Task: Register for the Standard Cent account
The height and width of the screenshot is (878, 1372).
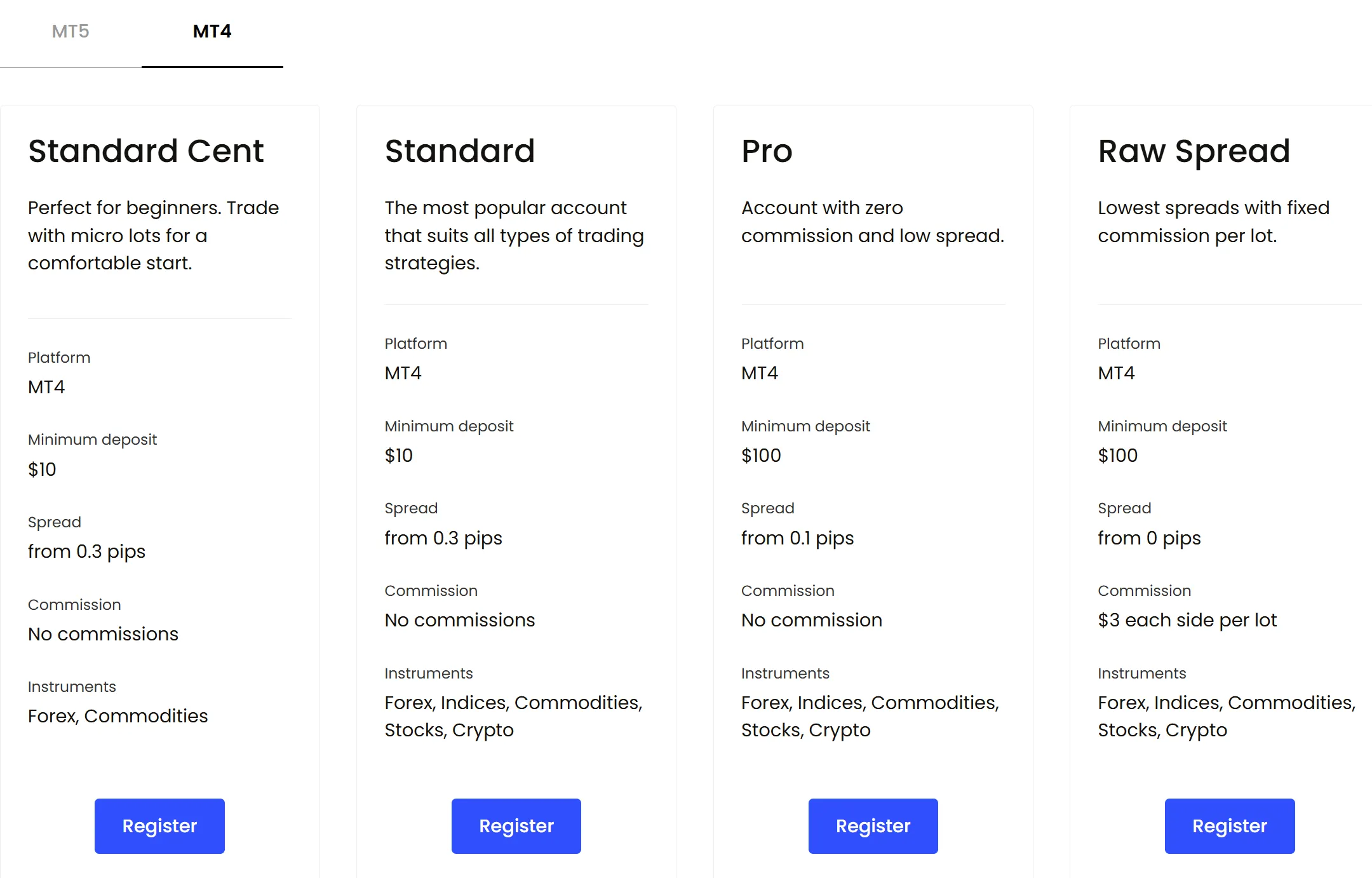Action: [159, 826]
